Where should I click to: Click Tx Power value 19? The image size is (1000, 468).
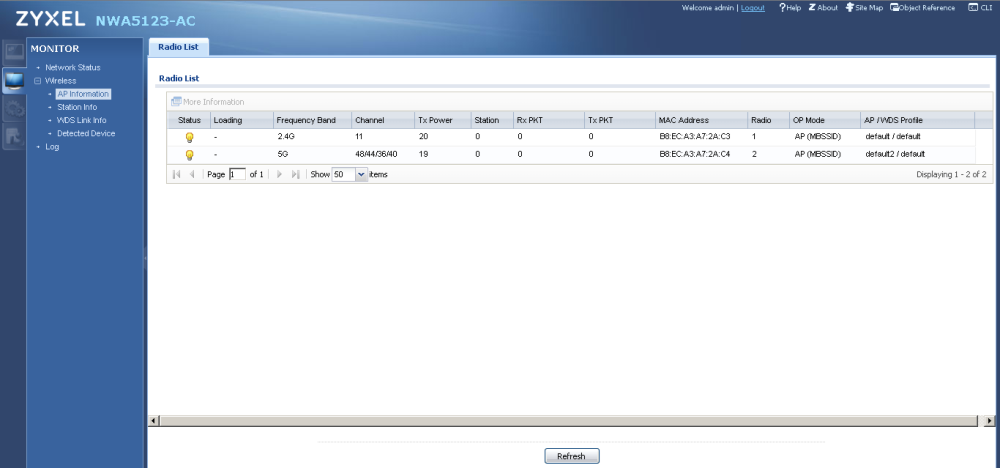pos(423,154)
